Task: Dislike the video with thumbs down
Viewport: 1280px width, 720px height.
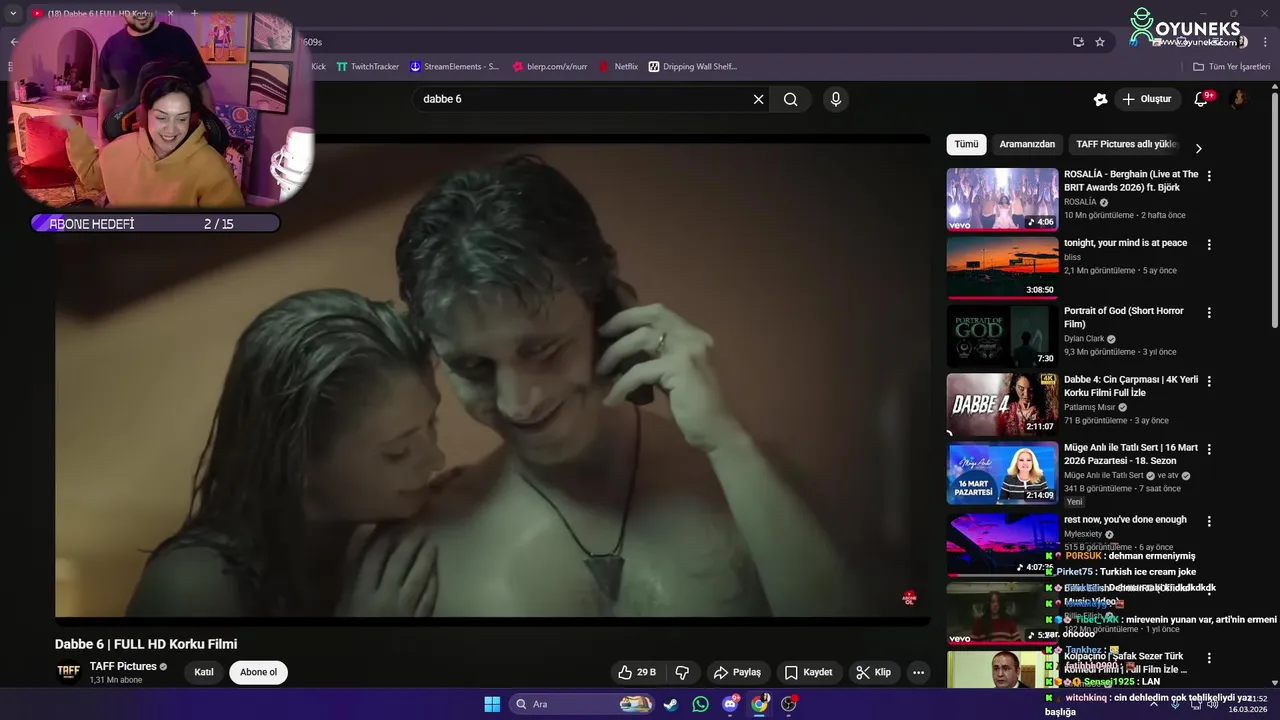Action: [x=683, y=672]
